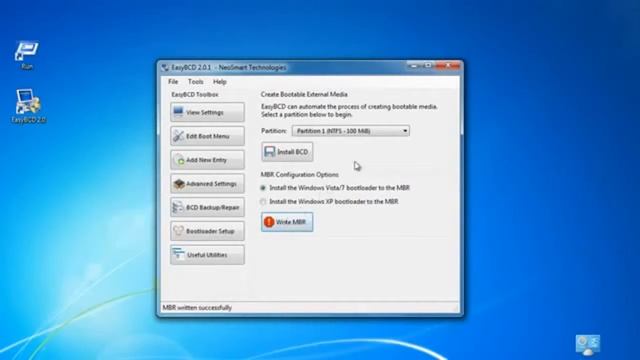The image size is (640, 360).
Task: Open the Useful Utilities section
Action: tap(207, 255)
